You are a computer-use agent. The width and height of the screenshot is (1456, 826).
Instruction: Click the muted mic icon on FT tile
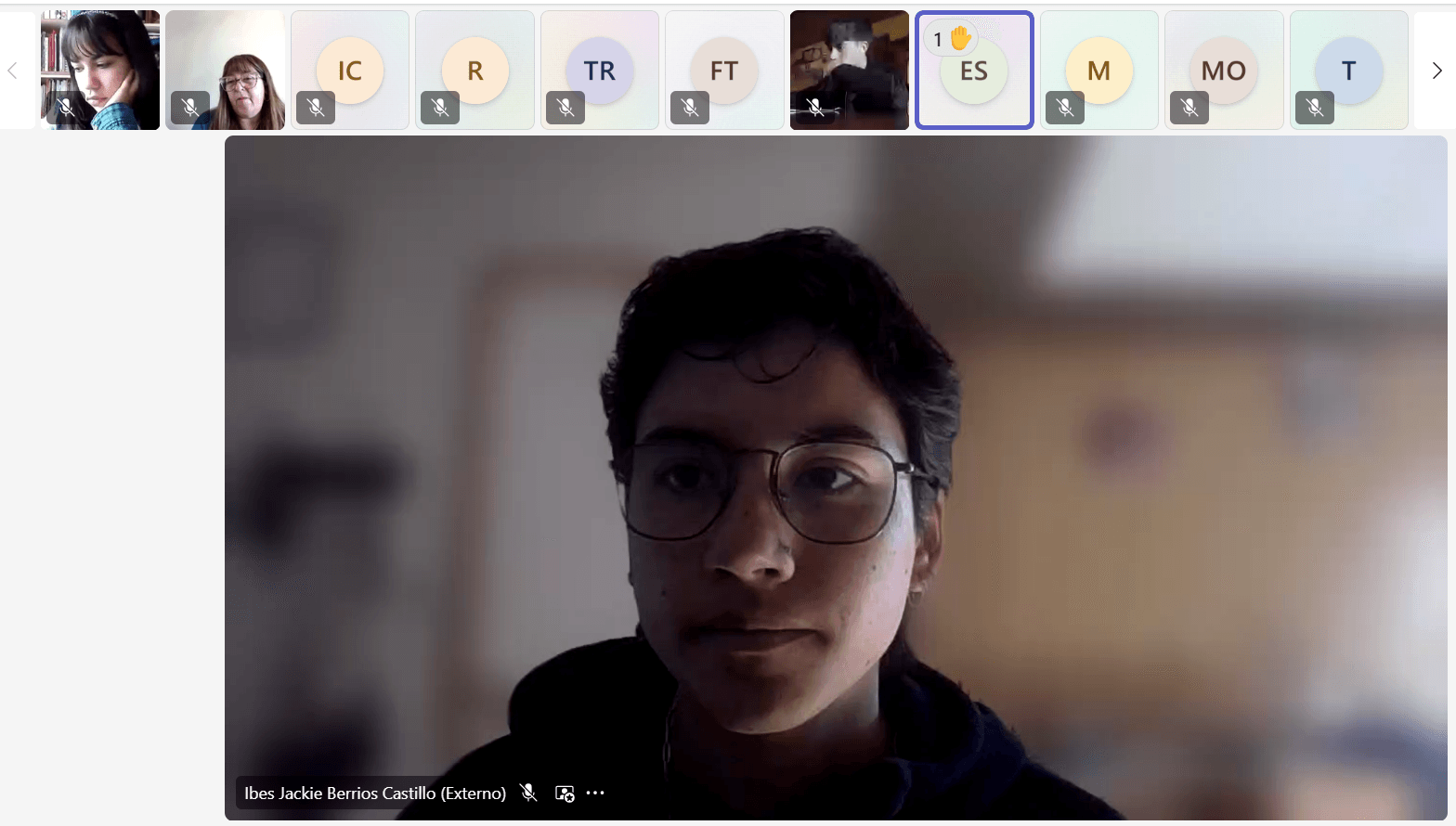(x=690, y=108)
